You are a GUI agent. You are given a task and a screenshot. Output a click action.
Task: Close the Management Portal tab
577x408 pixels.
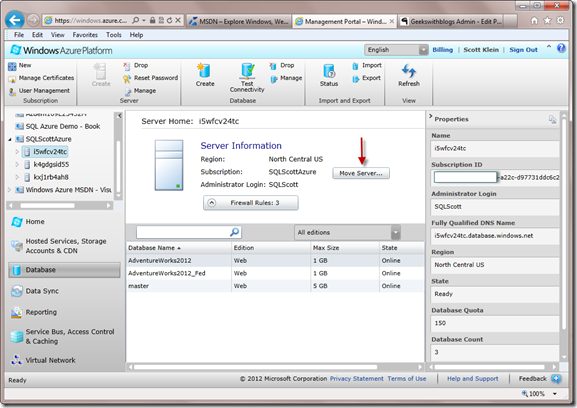click(x=392, y=22)
